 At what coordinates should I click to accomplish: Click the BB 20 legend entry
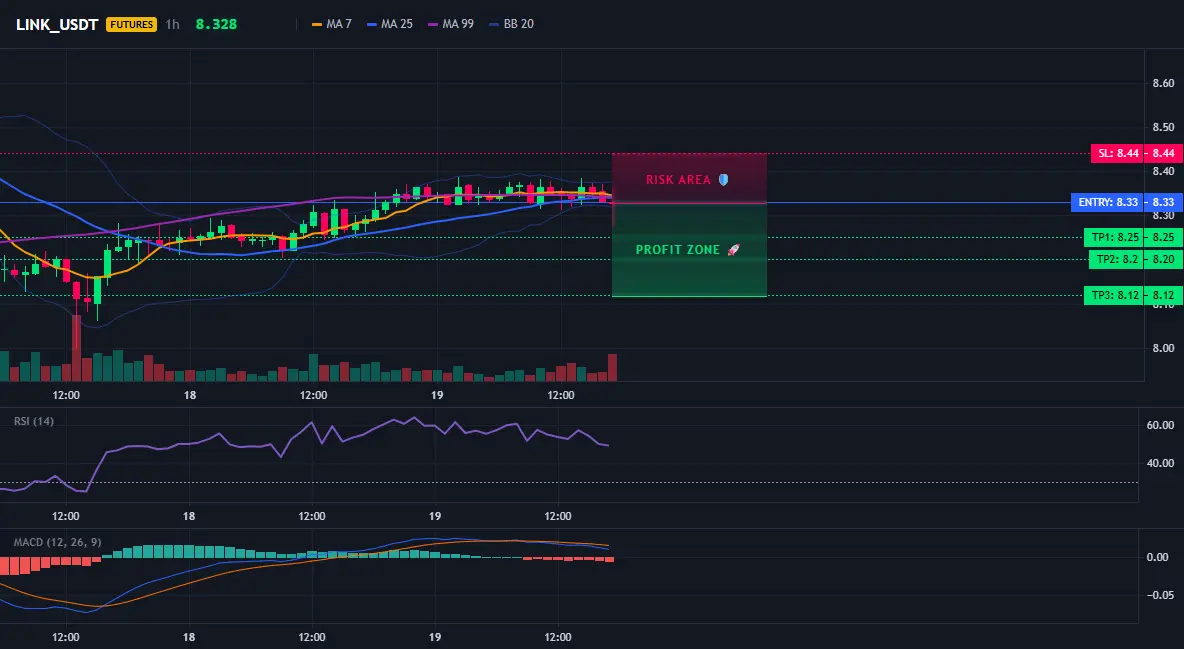(511, 24)
